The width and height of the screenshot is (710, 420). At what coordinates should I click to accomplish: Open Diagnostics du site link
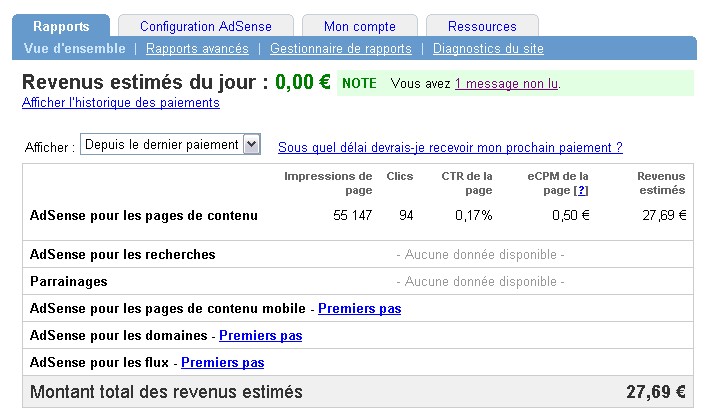tap(488, 48)
